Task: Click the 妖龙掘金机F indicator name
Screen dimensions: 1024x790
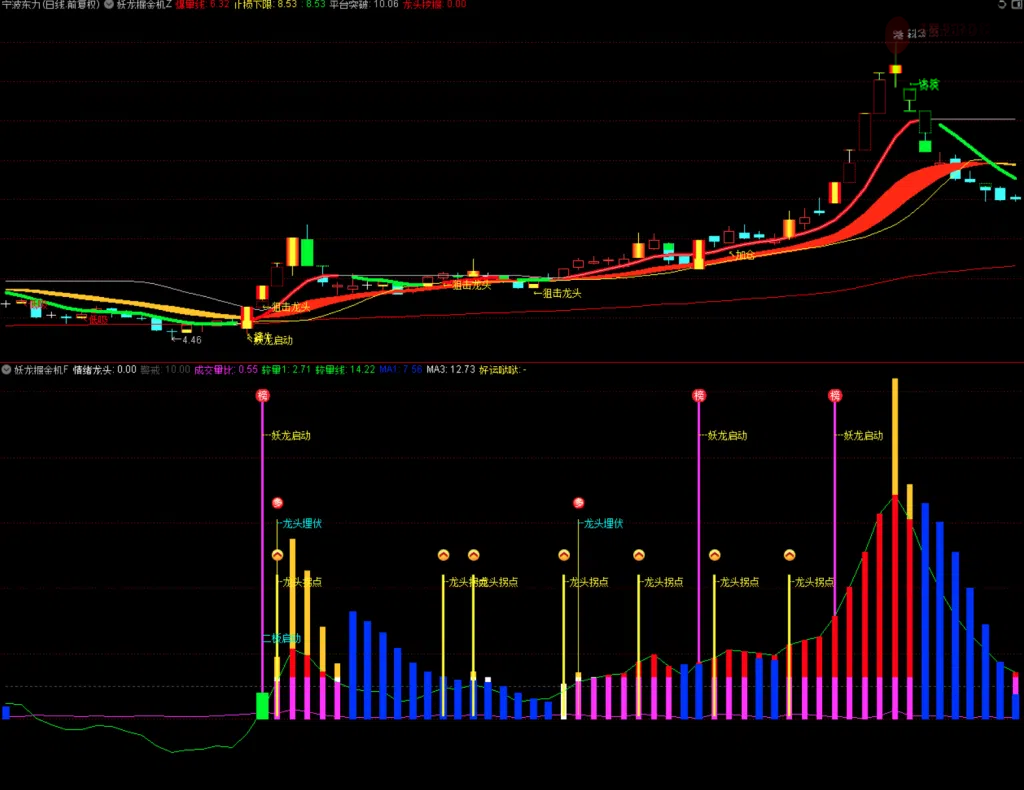Action: [41, 370]
